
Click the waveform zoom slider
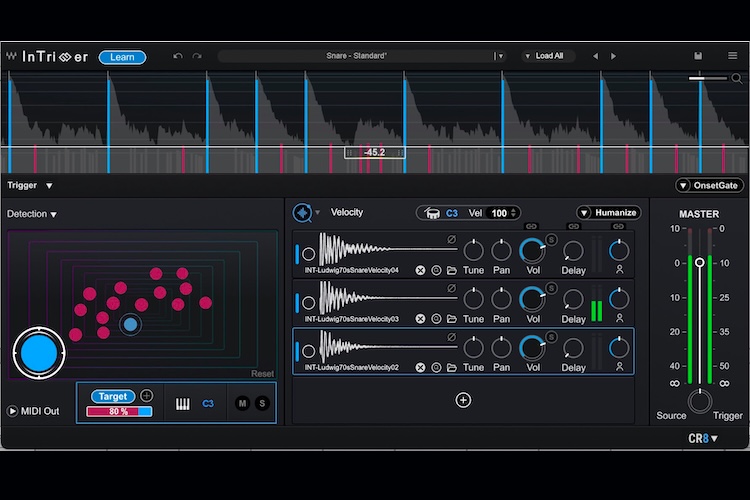(707, 78)
